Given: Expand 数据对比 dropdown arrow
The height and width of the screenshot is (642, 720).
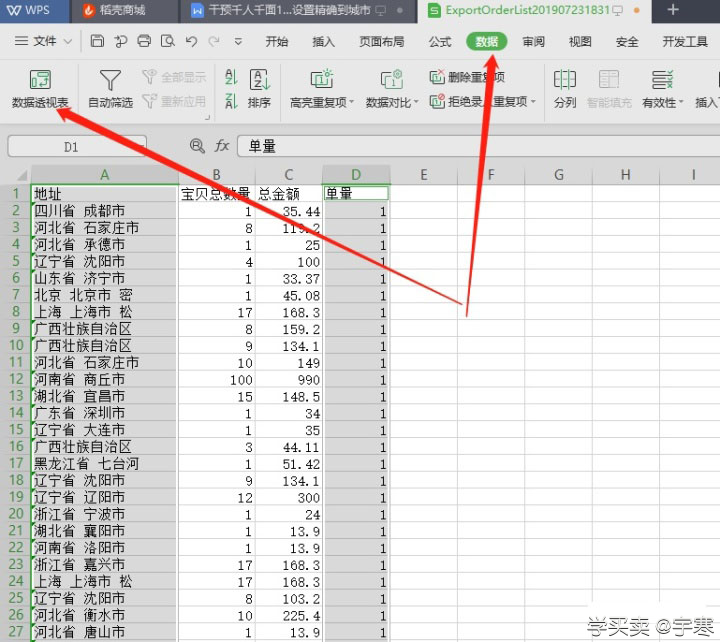Looking at the screenshot, I should click(x=416, y=101).
